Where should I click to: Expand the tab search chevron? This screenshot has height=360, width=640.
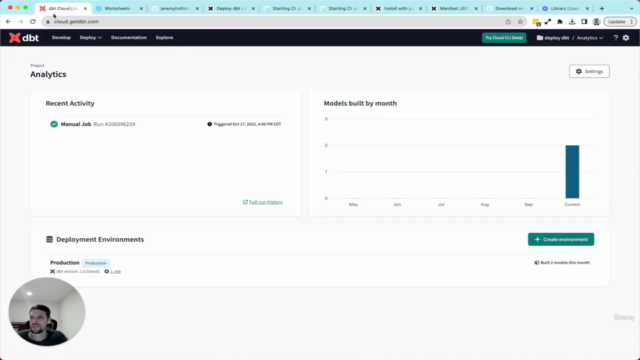pos(631,8)
